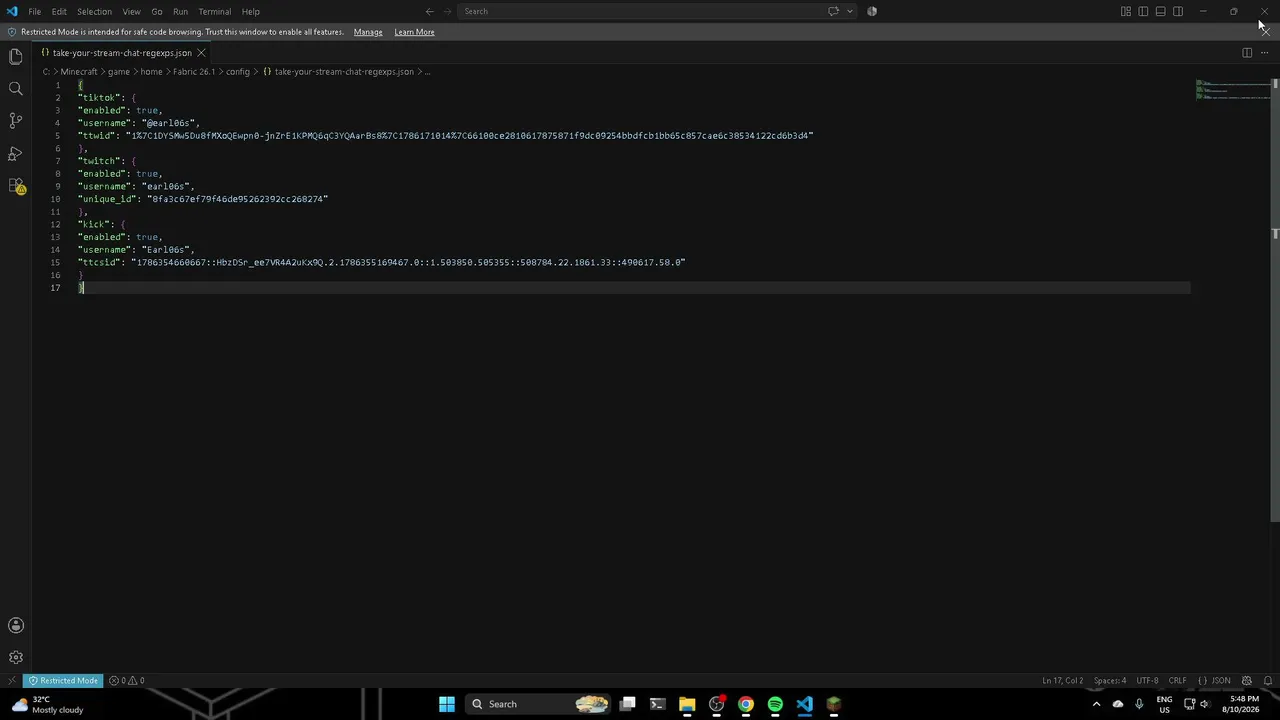The width and height of the screenshot is (1280, 720).
Task: Toggle the Panel layout icon
Action: click(x=1161, y=11)
